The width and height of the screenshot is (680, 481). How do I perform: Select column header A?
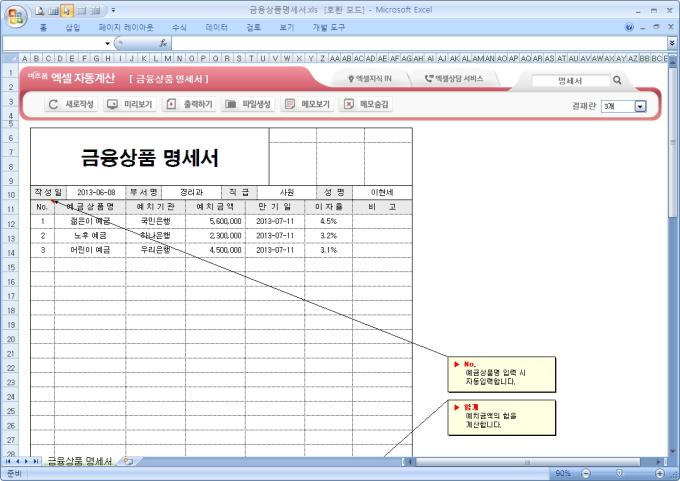(x=24, y=58)
